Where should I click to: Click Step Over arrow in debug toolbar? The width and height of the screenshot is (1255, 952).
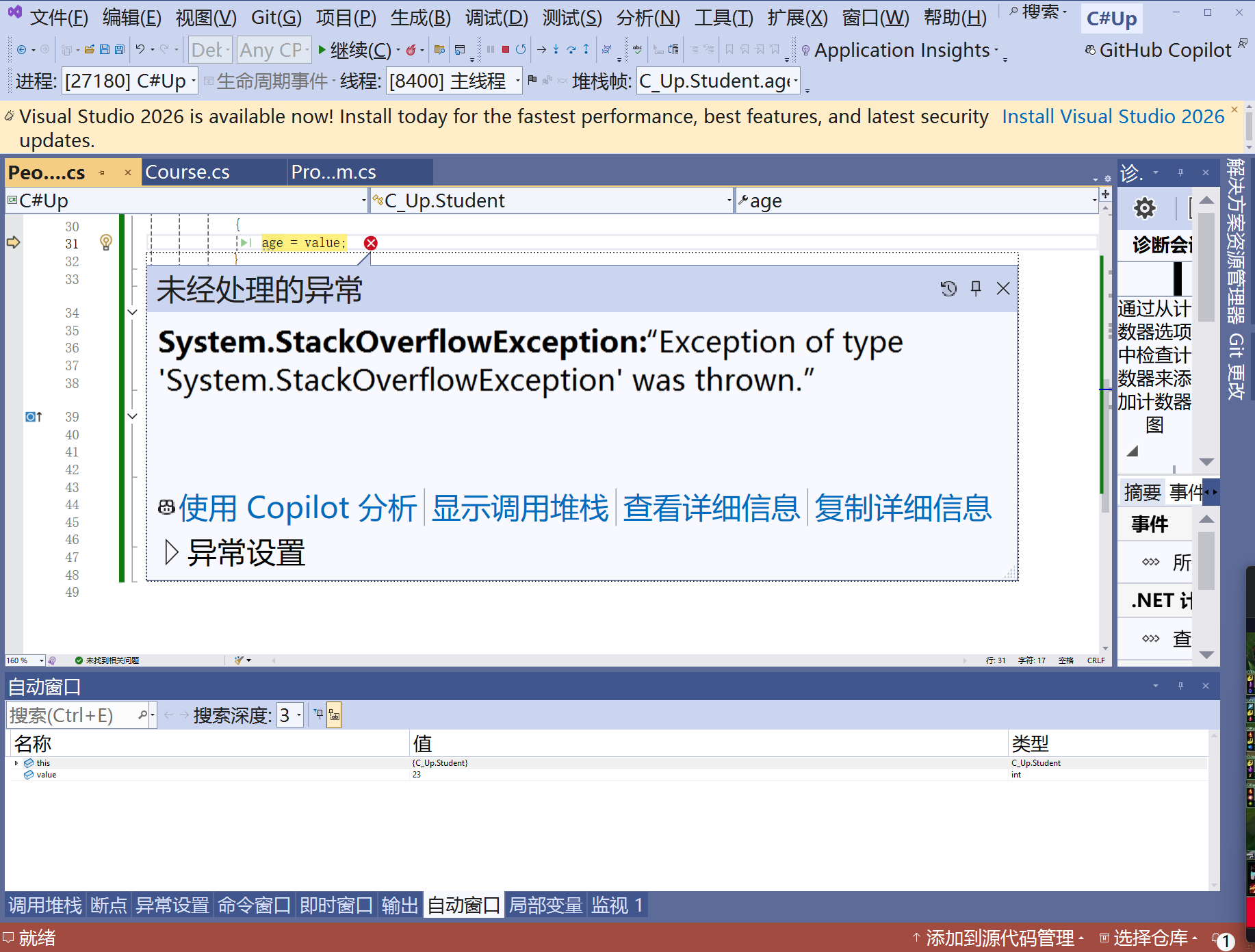(571, 49)
